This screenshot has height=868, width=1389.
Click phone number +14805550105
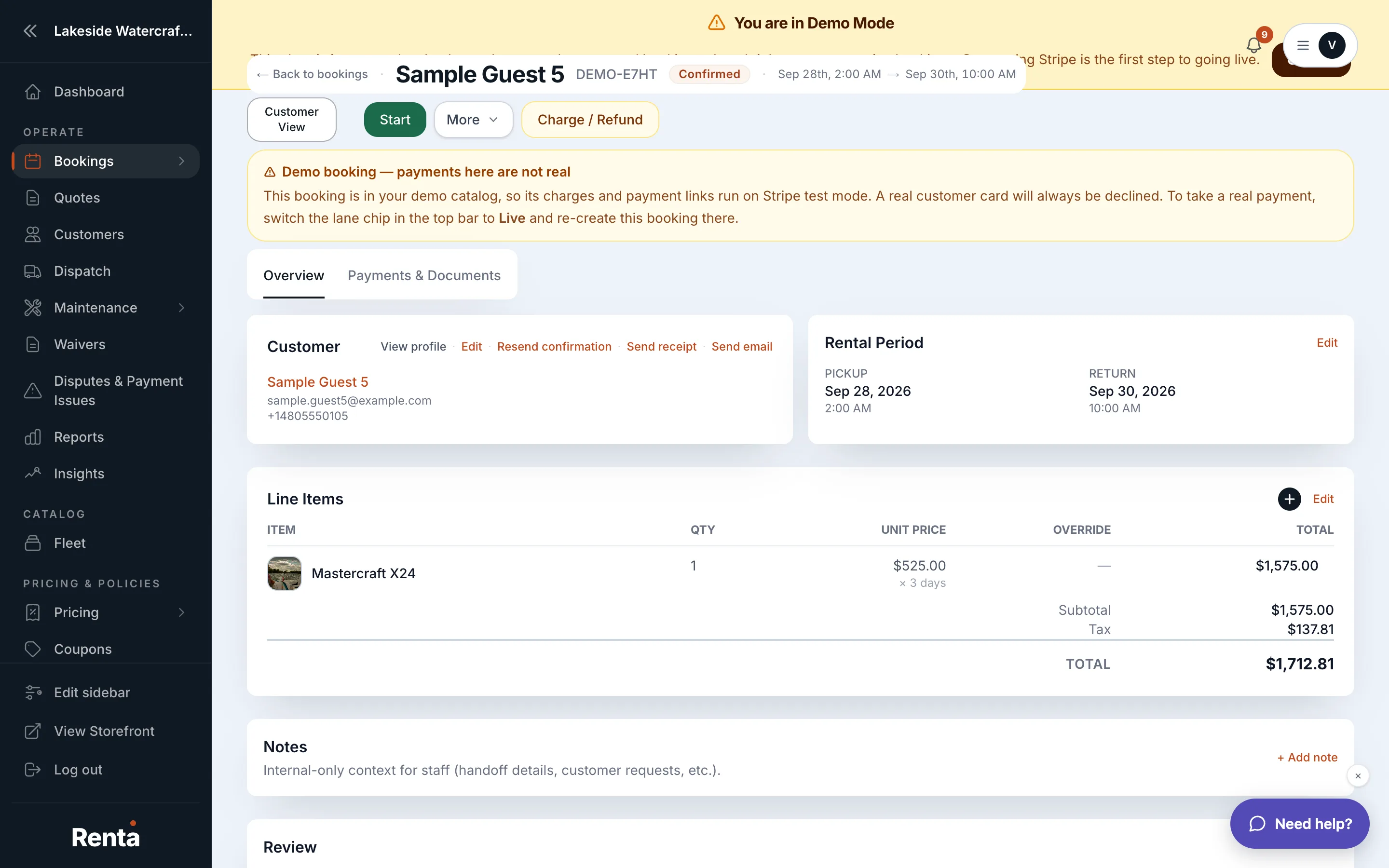308,416
